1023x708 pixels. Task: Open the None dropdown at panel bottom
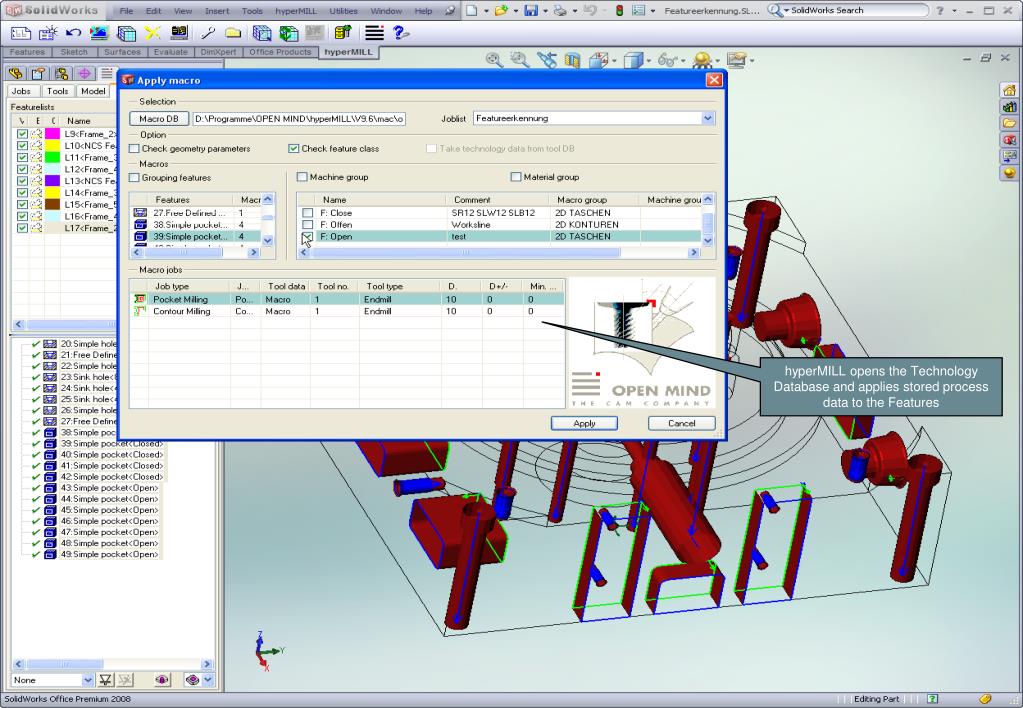click(87, 680)
